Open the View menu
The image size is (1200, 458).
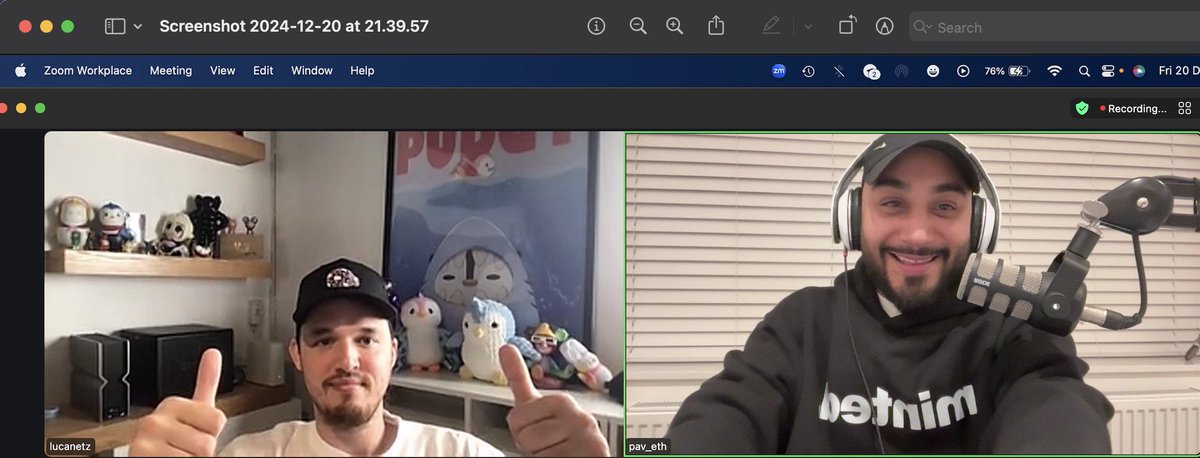[223, 71]
